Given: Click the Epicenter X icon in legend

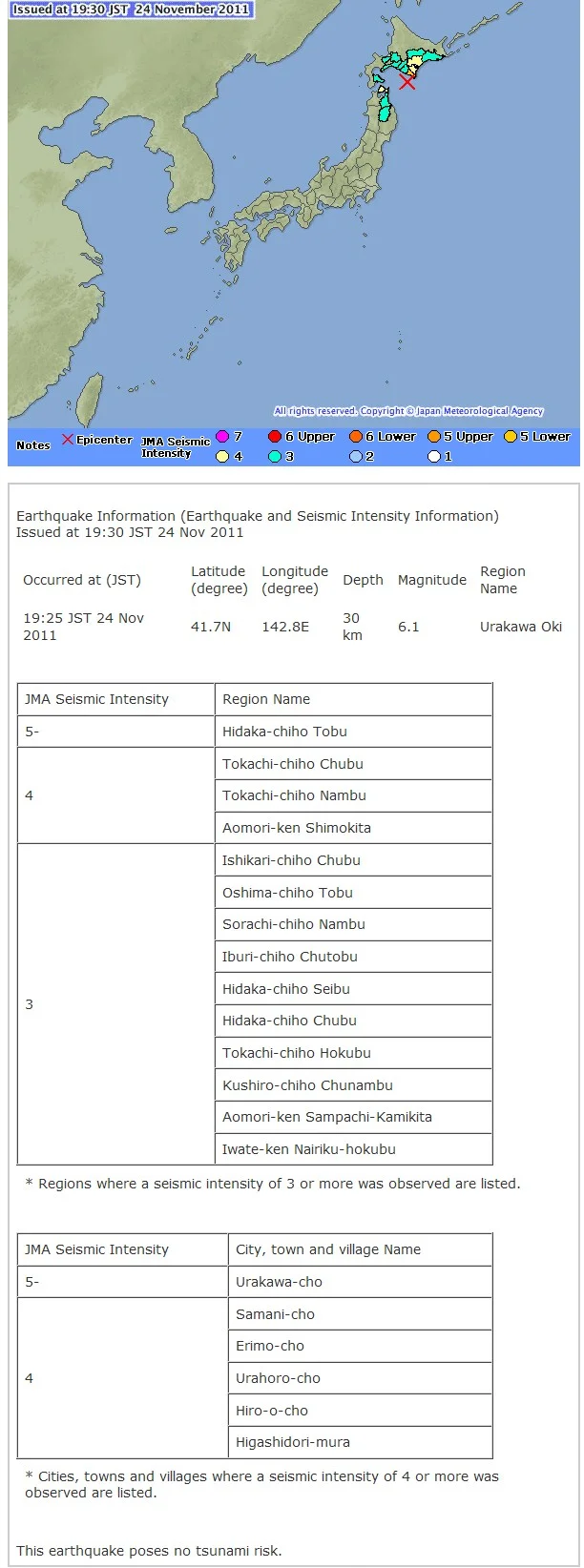Looking at the screenshot, I should pyautogui.click(x=68, y=440).
